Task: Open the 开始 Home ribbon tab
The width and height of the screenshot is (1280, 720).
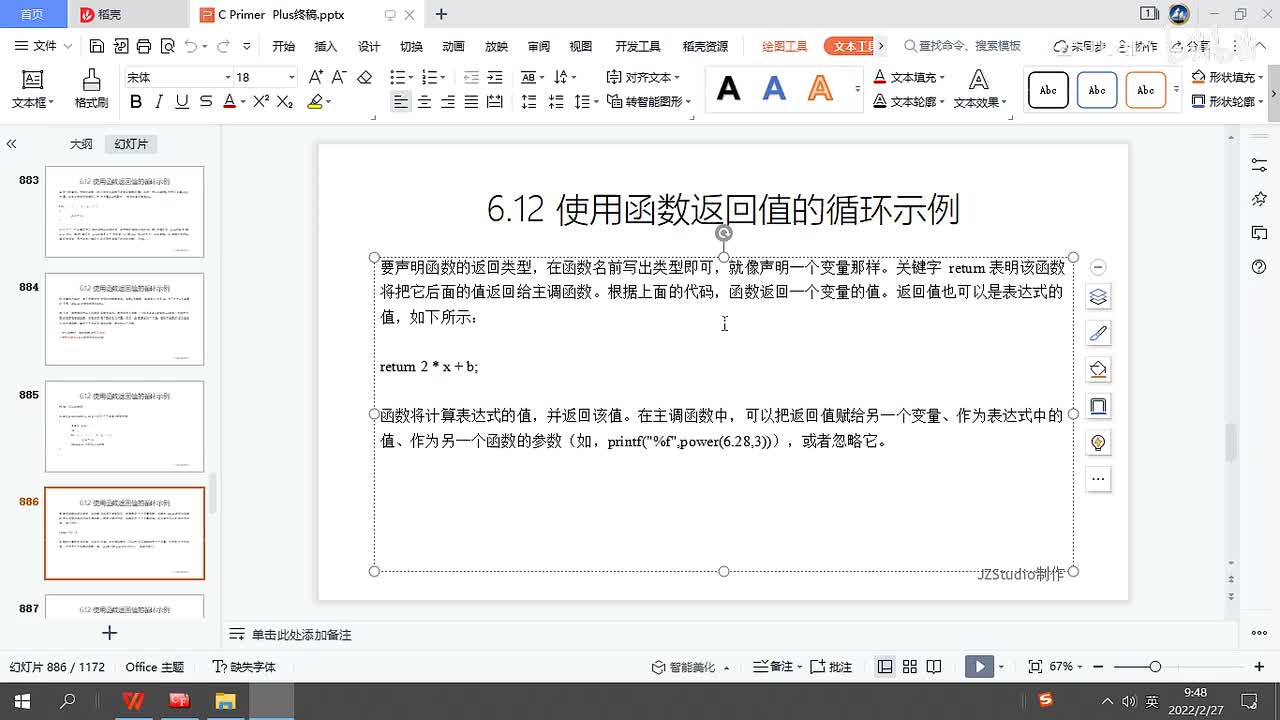Action: click(x=284, y=46)
